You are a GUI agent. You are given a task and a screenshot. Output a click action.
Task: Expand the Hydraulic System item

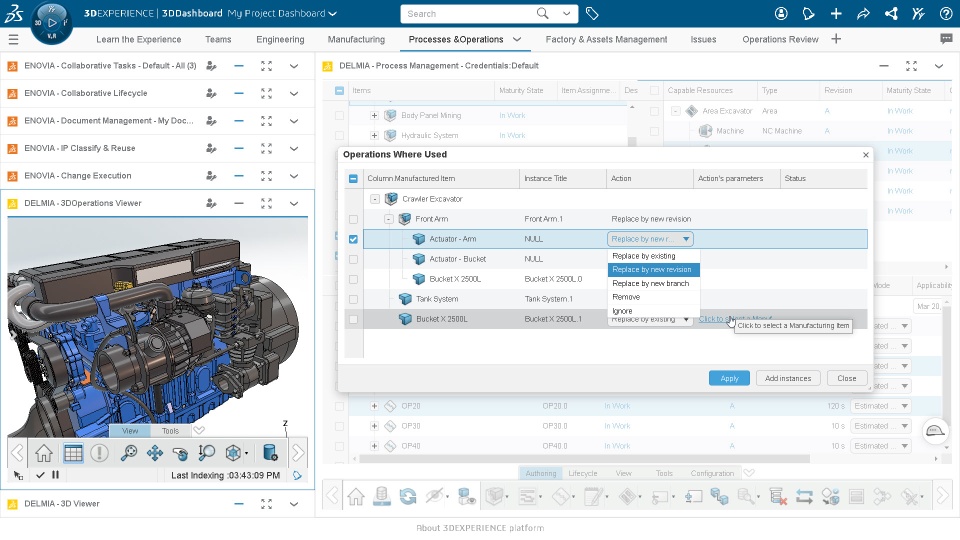374,135
